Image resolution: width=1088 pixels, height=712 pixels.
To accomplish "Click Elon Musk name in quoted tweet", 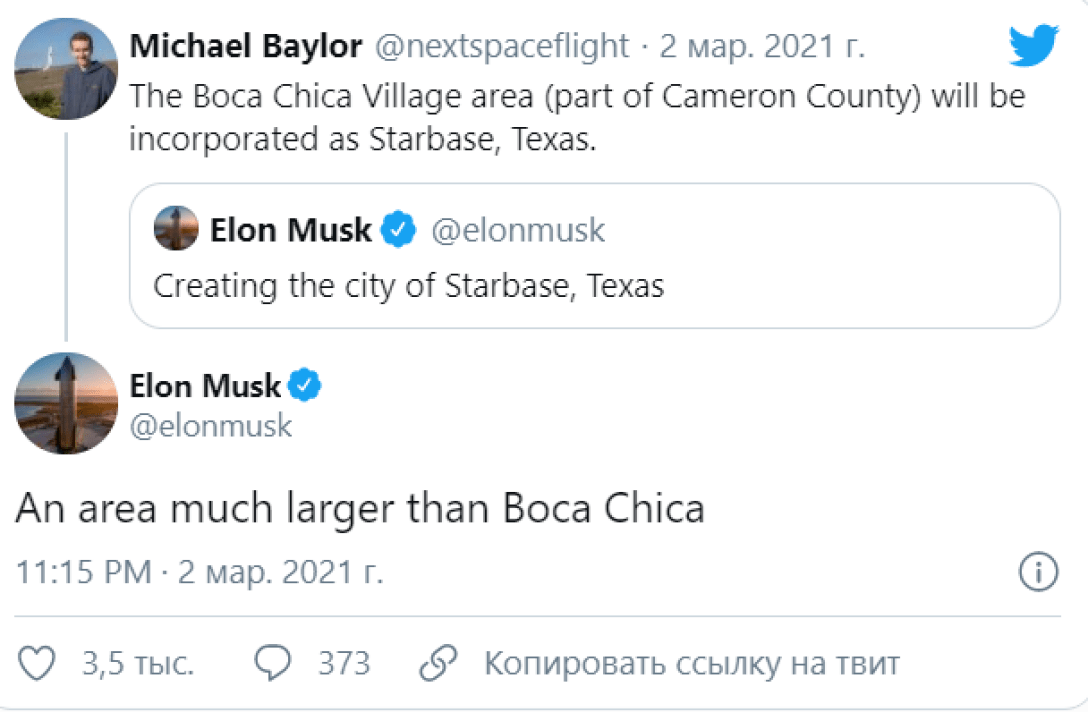I will (x=290, y=231).
